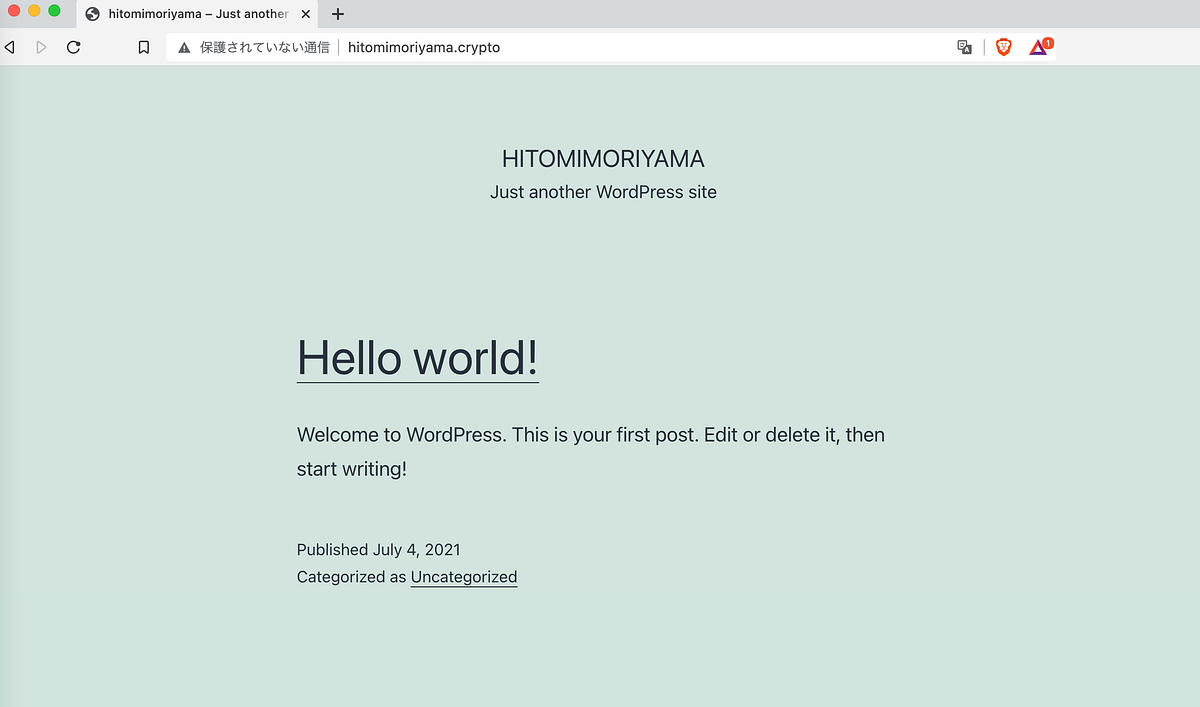This screenshot has height=707, width=1200.
Task: Open Brave Shields lion icon
Action: [x=1004, y=47]
